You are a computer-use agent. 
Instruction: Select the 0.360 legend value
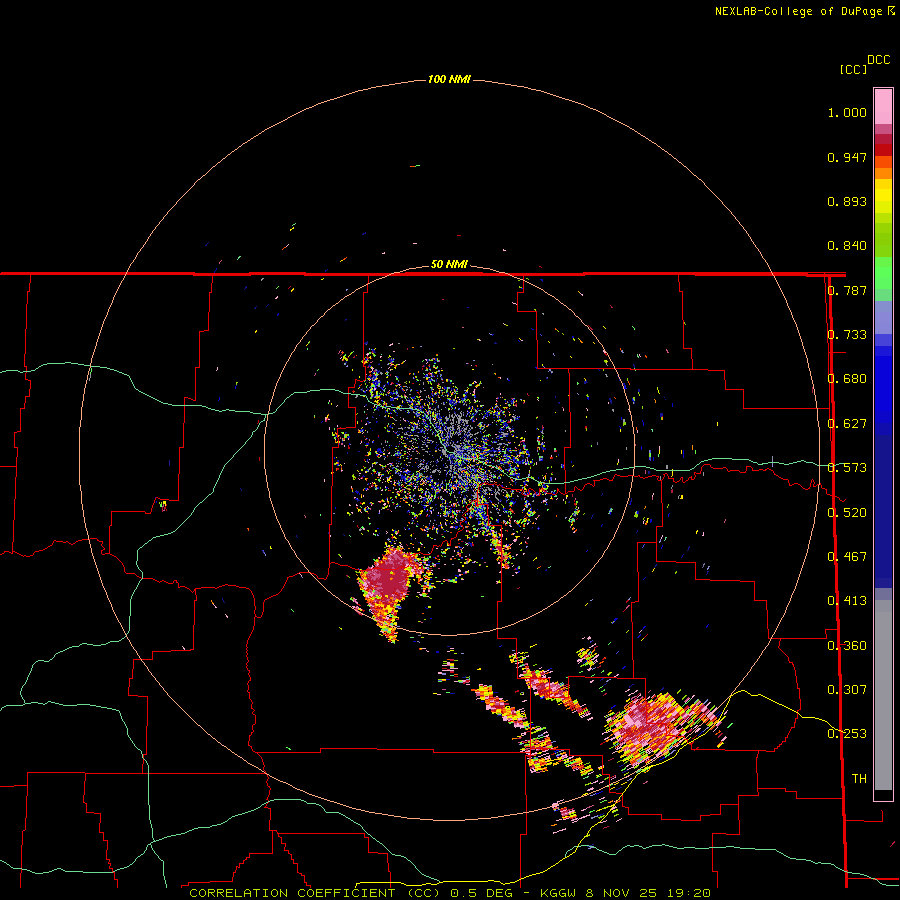(847, 646)
